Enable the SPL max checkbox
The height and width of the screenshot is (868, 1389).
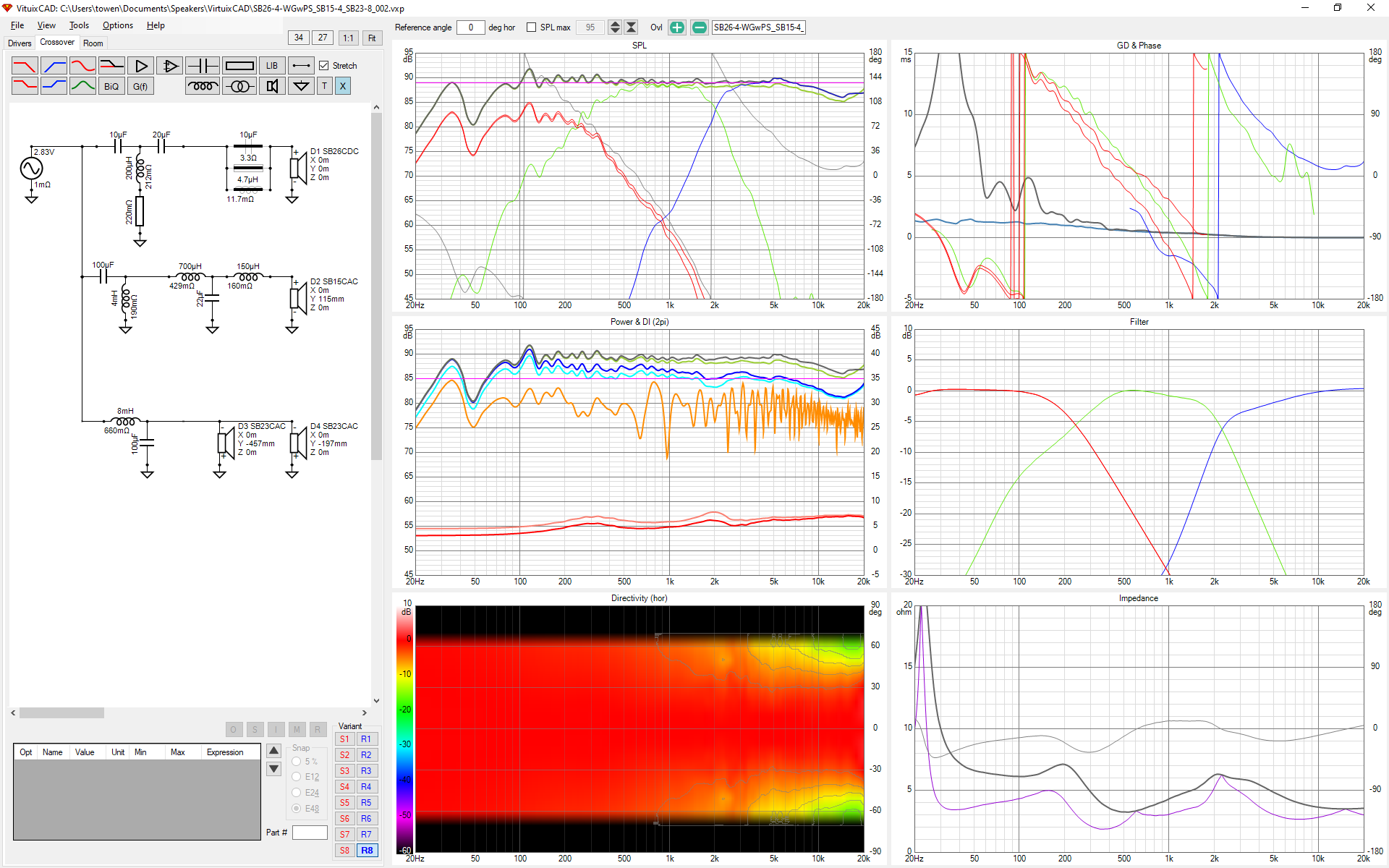[532, 27]
